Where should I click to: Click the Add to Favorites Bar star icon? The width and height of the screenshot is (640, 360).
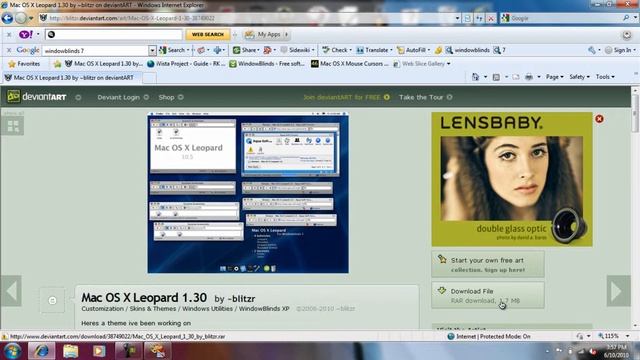pyautogui.click(x=58, y=64)
